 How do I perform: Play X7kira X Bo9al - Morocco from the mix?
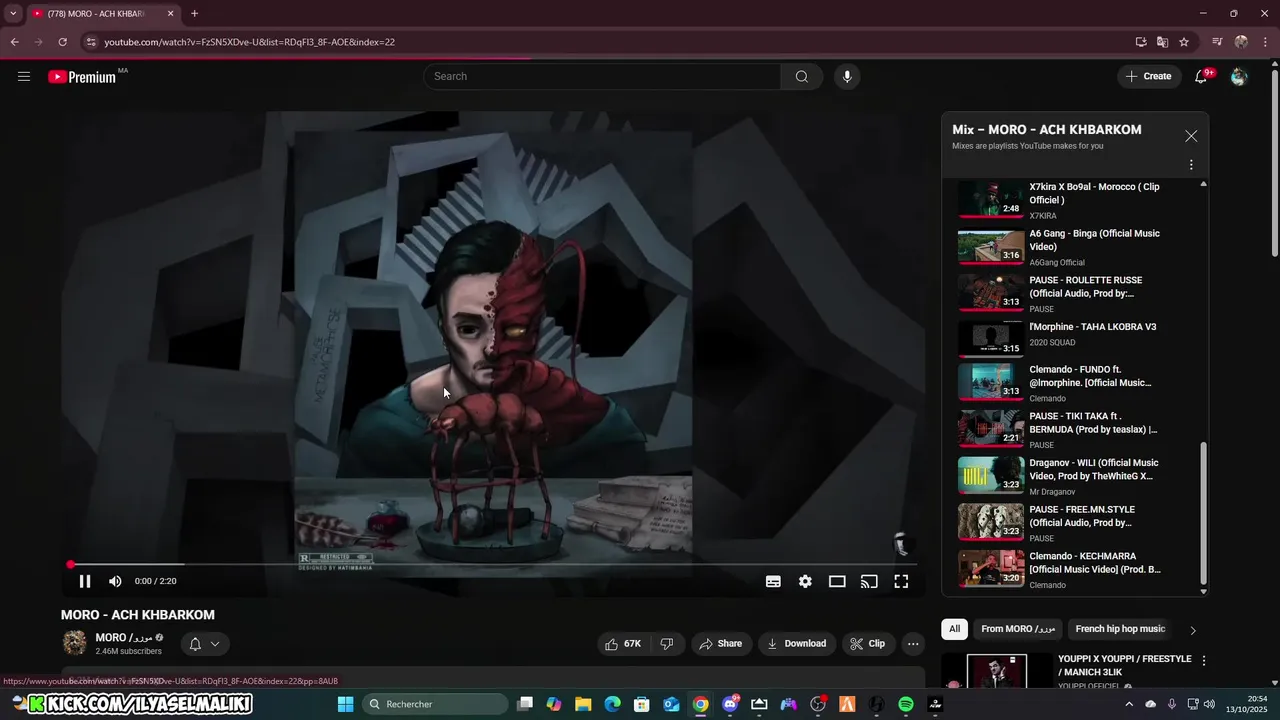[x=1073, y=200]
